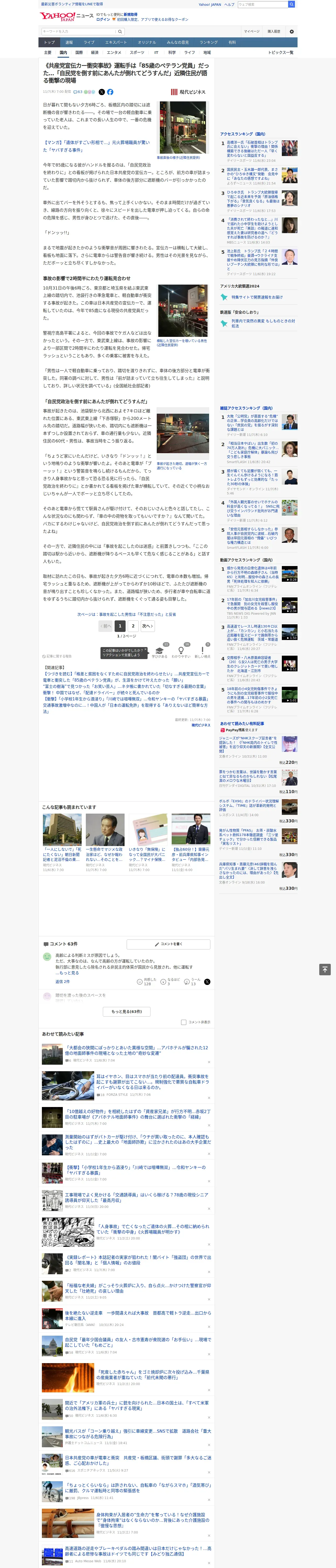Image resolution: width=336 pixels, height=1568 pixels.
Task: Click なるほど reaction on first comment
Action: (x=171, y=982)
